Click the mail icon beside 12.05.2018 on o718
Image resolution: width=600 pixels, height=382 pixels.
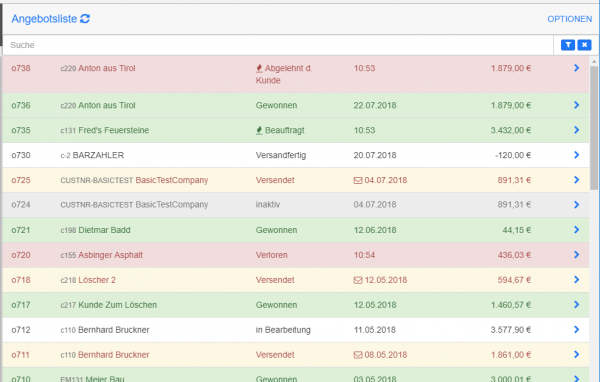(x=358, y=280)
